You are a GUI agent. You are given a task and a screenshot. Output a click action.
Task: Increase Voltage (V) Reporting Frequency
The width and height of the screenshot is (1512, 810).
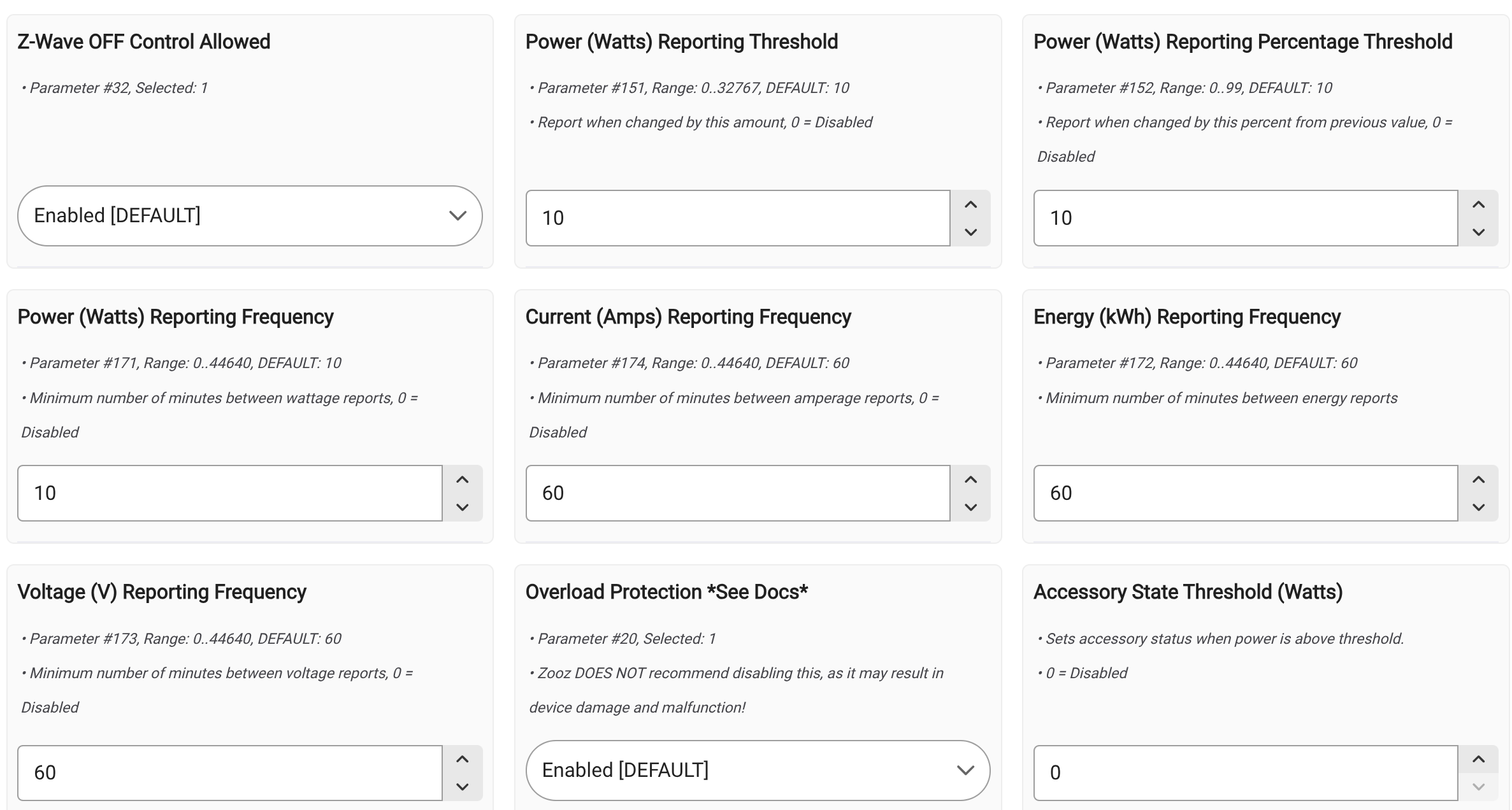[x=463, y=759]
